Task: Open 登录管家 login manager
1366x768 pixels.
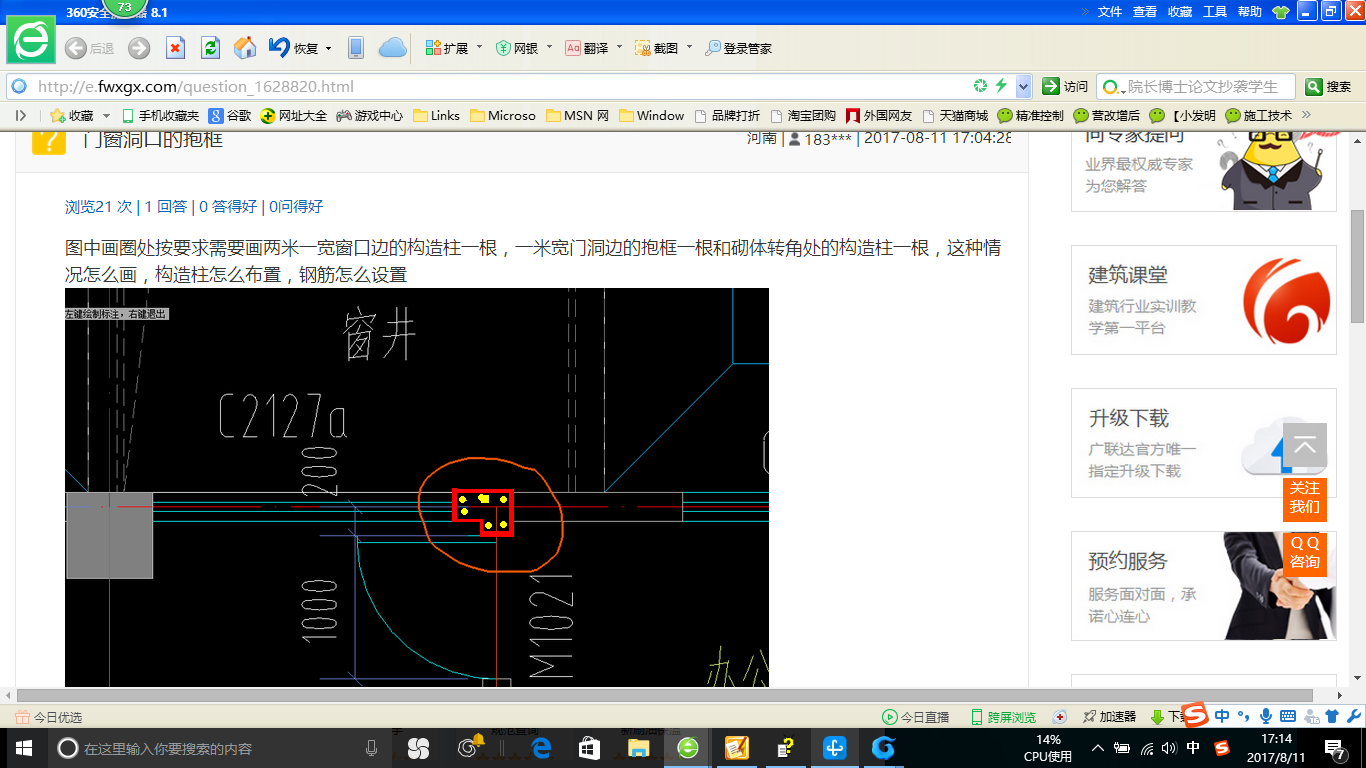Action: pyautogui.click(x=738, y=48)
